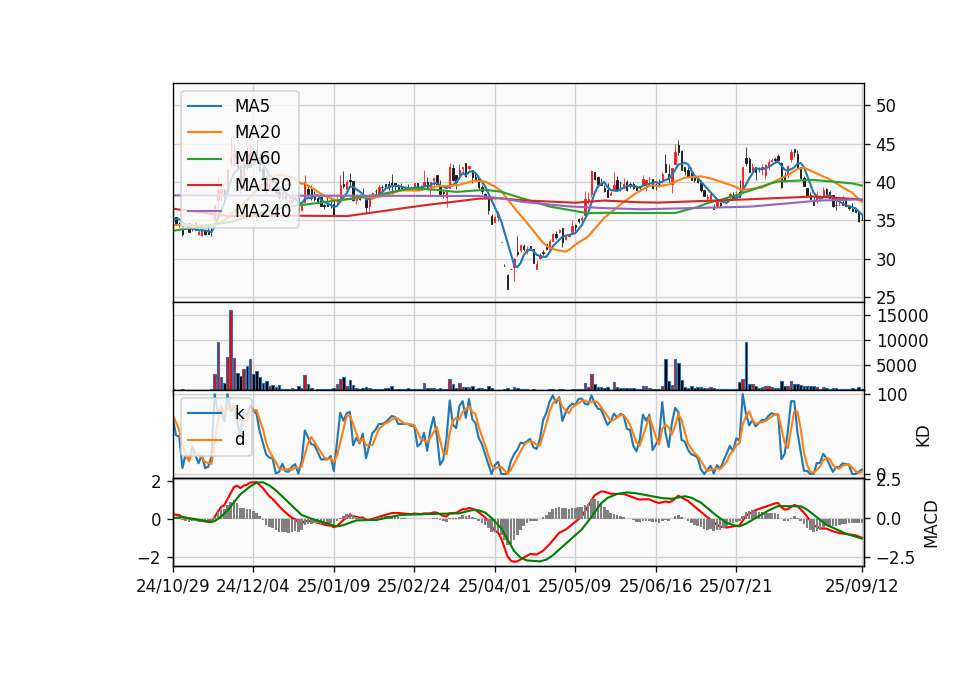Image resolution: width=960 pixels, height=690 pixels.
Task: Click the MA240 legend label
Action: pos(263,211)
